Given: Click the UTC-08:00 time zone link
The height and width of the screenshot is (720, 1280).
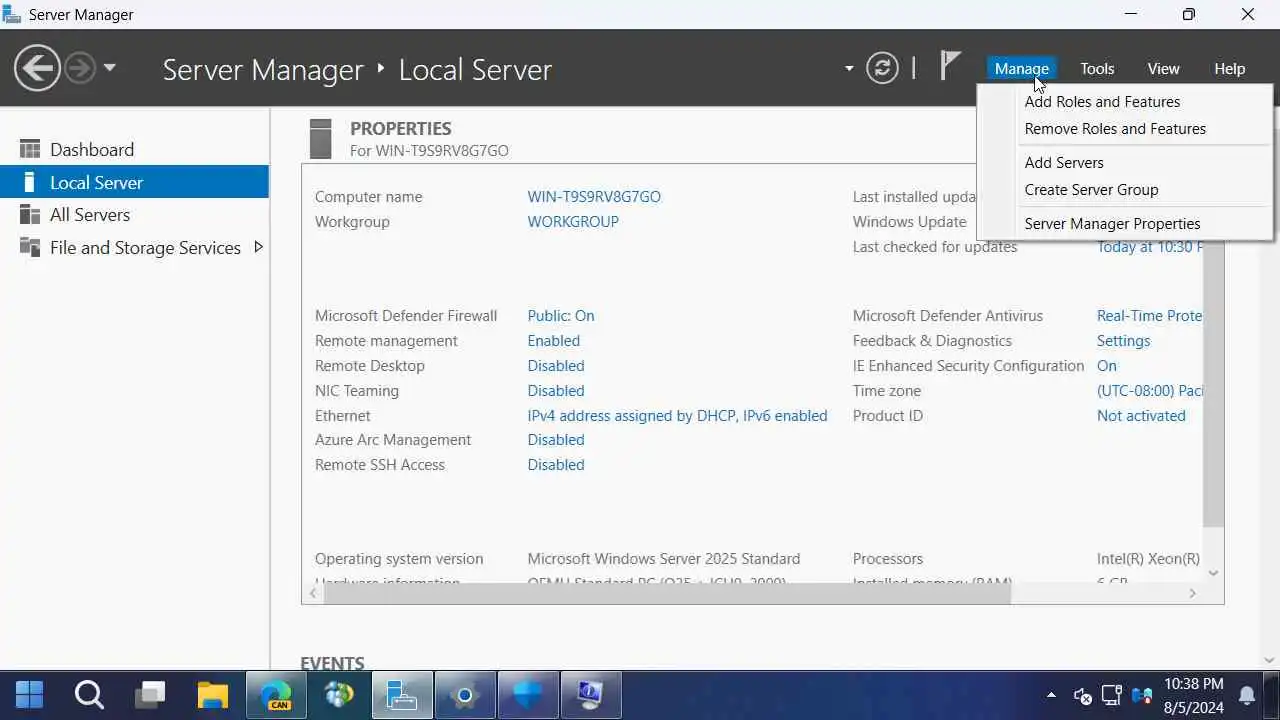Looking at the screenshot, I should point(1149,391).
